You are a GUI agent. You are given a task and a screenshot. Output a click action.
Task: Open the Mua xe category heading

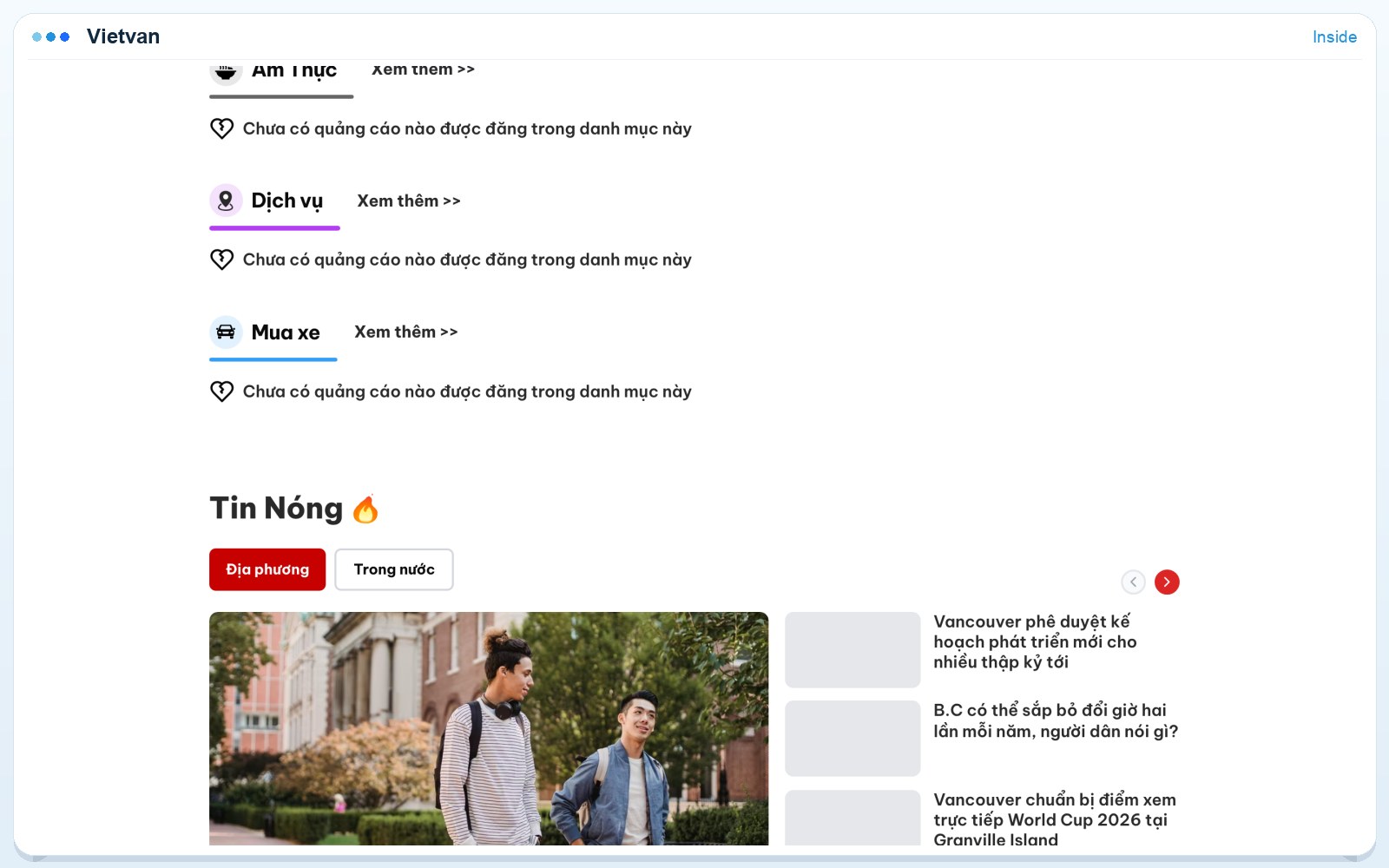tap(286, 332)
